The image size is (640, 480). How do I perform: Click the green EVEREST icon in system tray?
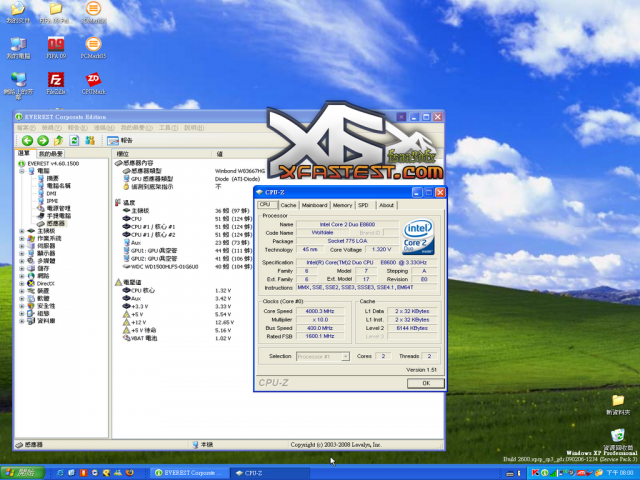tap(544, 473)
